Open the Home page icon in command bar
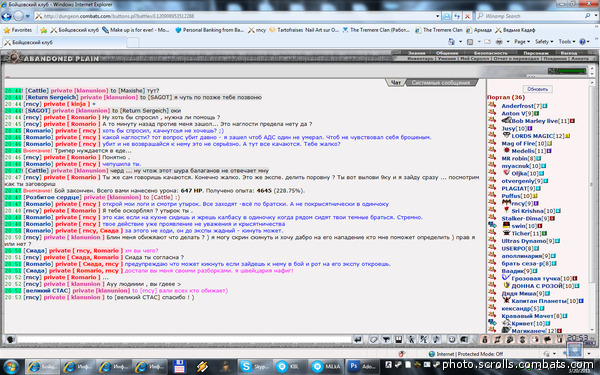 452,41
